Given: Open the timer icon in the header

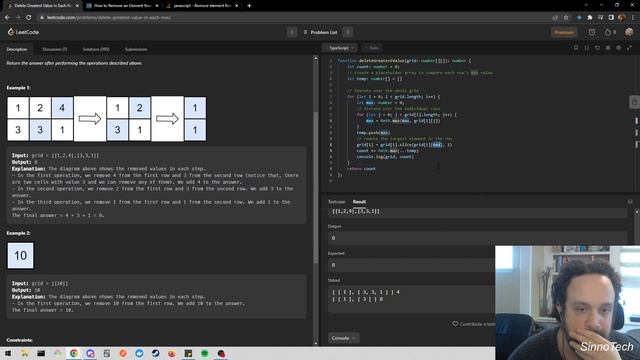Looking at the screenshot, I should (x=591, y=32).
